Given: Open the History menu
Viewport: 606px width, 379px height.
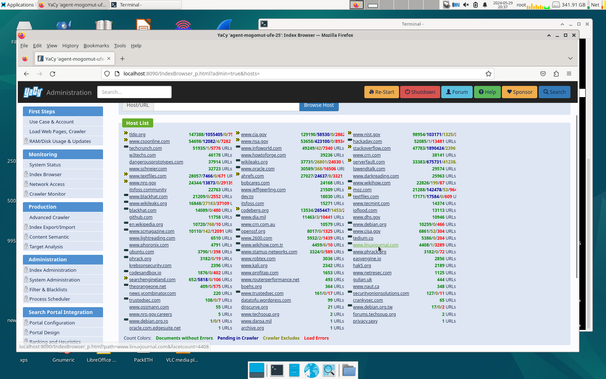Looking at the screenshot, I should coord(70,46).
